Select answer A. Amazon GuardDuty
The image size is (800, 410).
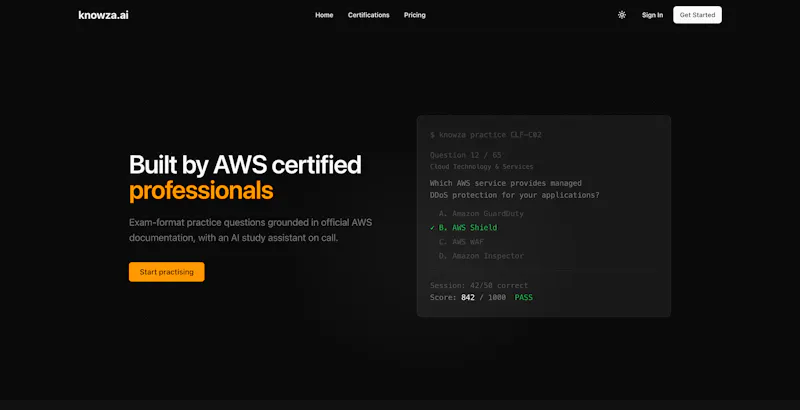(x=481, y=213)
